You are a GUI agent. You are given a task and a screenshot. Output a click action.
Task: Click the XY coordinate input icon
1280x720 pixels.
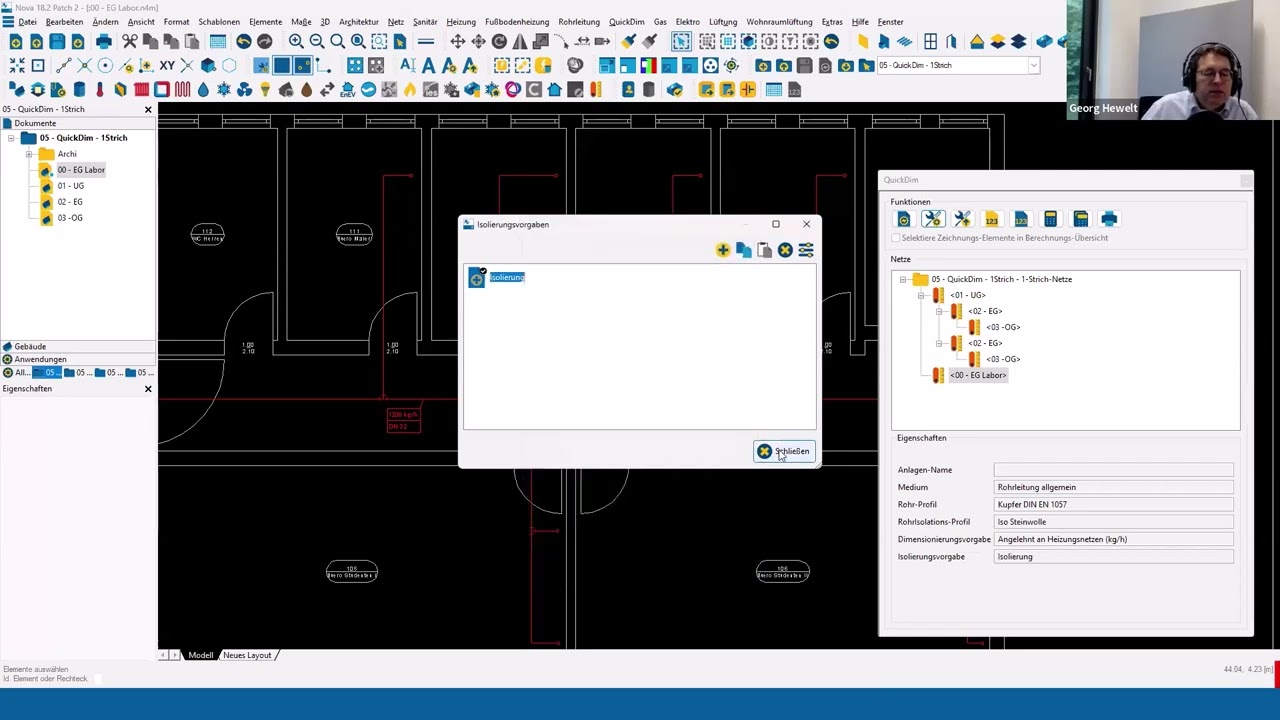tap(167, 66)
